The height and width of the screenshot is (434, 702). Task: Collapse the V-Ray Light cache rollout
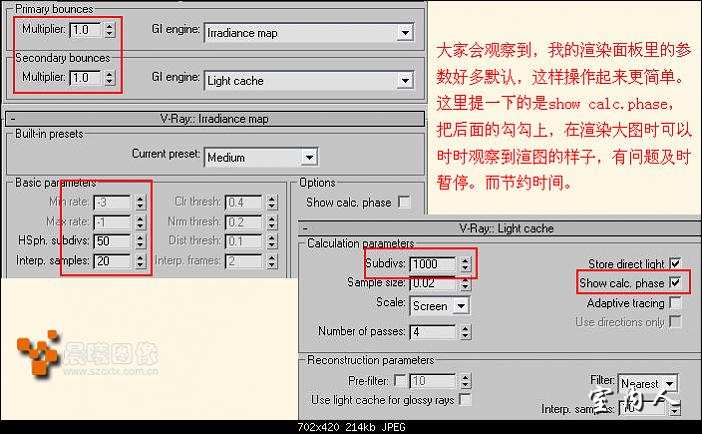click(x=305, y=228)
